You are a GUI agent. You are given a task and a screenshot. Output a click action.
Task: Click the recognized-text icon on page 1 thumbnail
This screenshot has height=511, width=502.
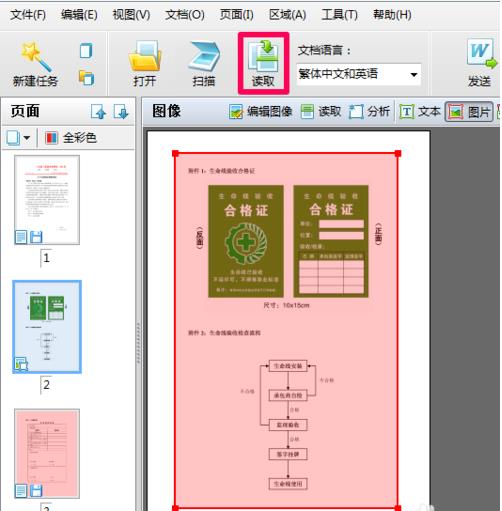(x=21, y=237)
